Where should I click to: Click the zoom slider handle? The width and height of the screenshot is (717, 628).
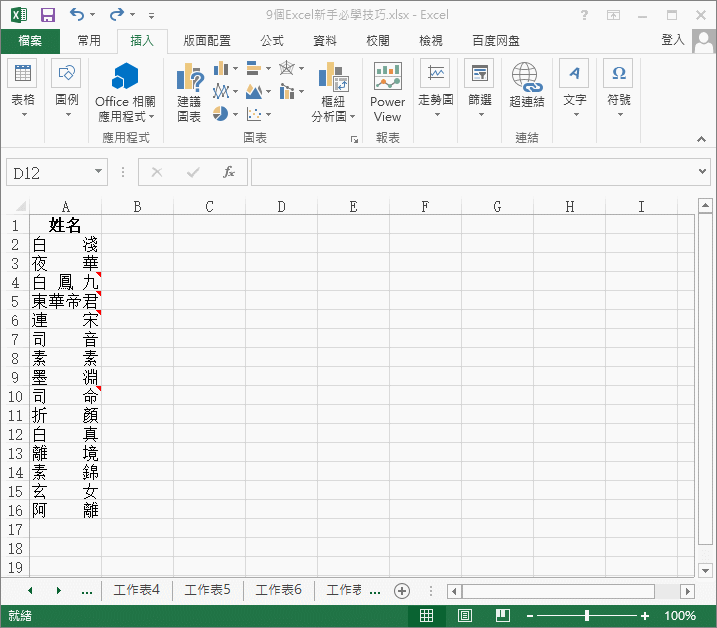(x=587, y=616)
